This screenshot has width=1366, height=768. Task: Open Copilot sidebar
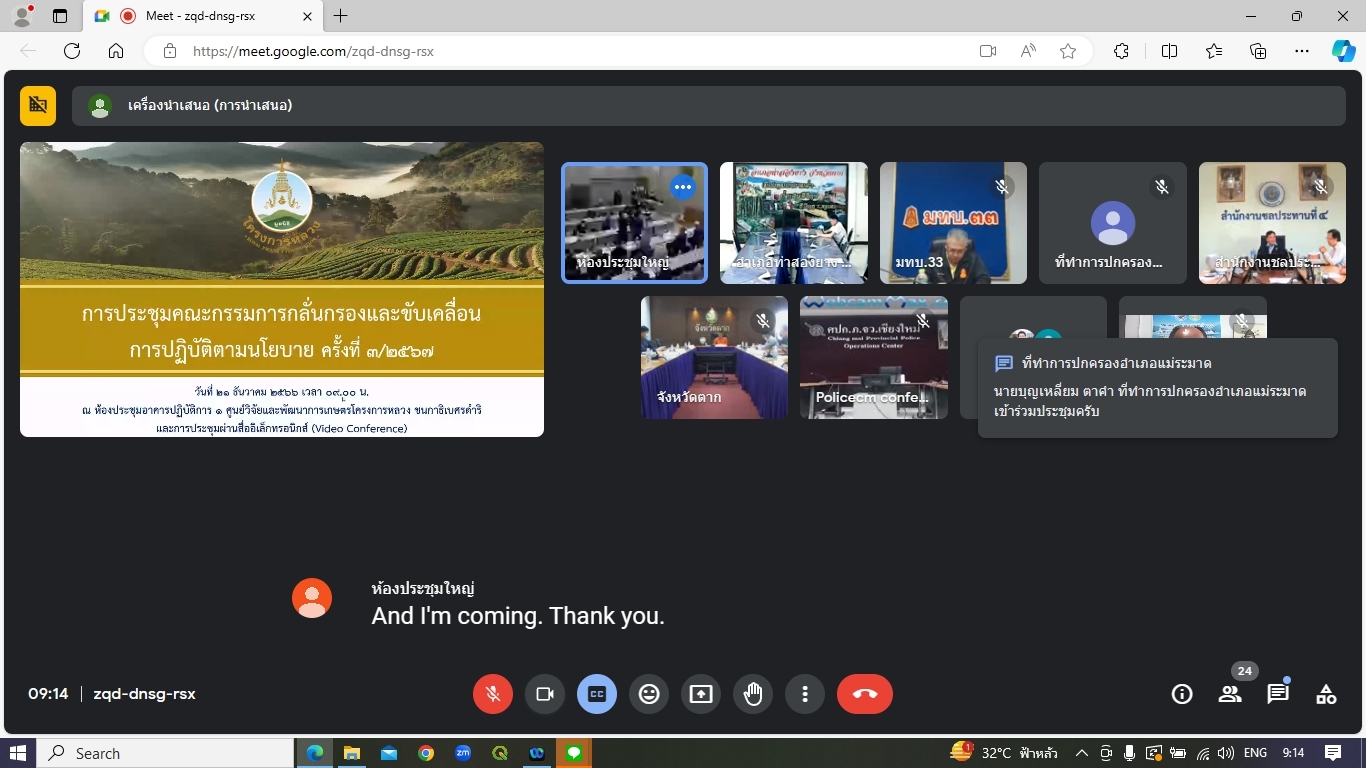1344,51
